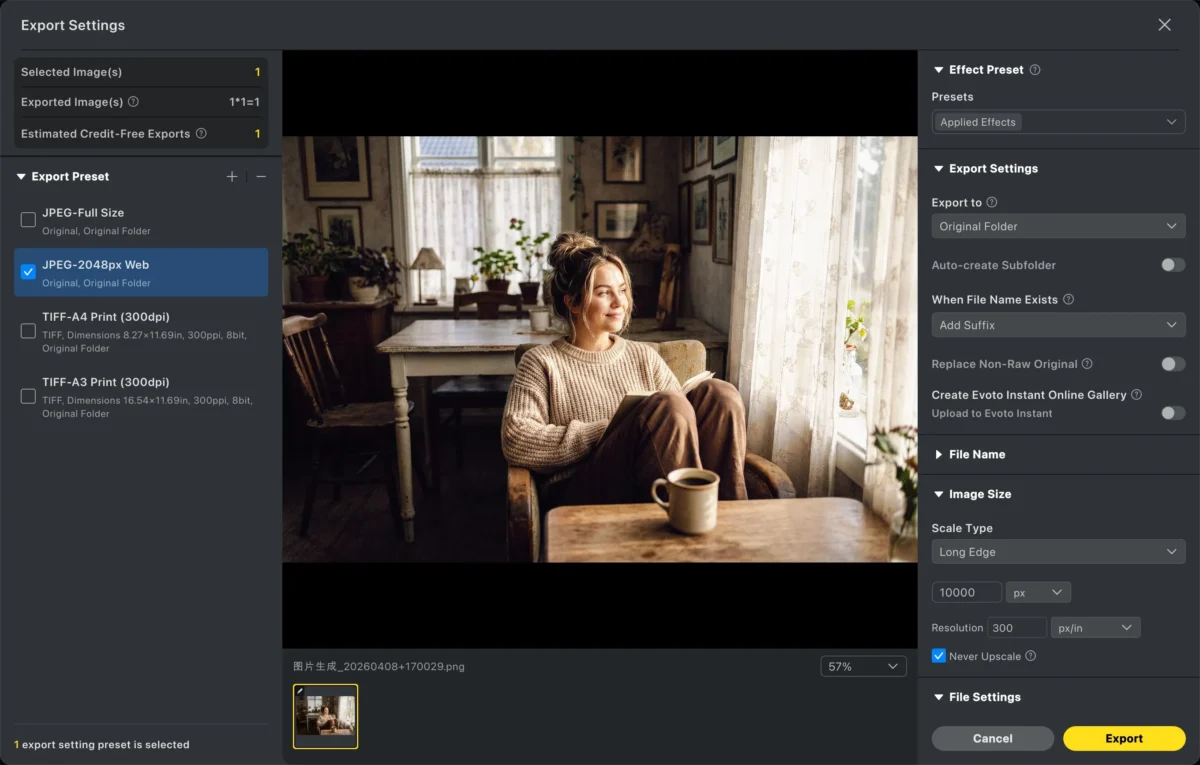Click info icon beside Create Evoto Instant Online Gallery
The width and height of the screenshot is (1200, 765).
coord(1137,395)
